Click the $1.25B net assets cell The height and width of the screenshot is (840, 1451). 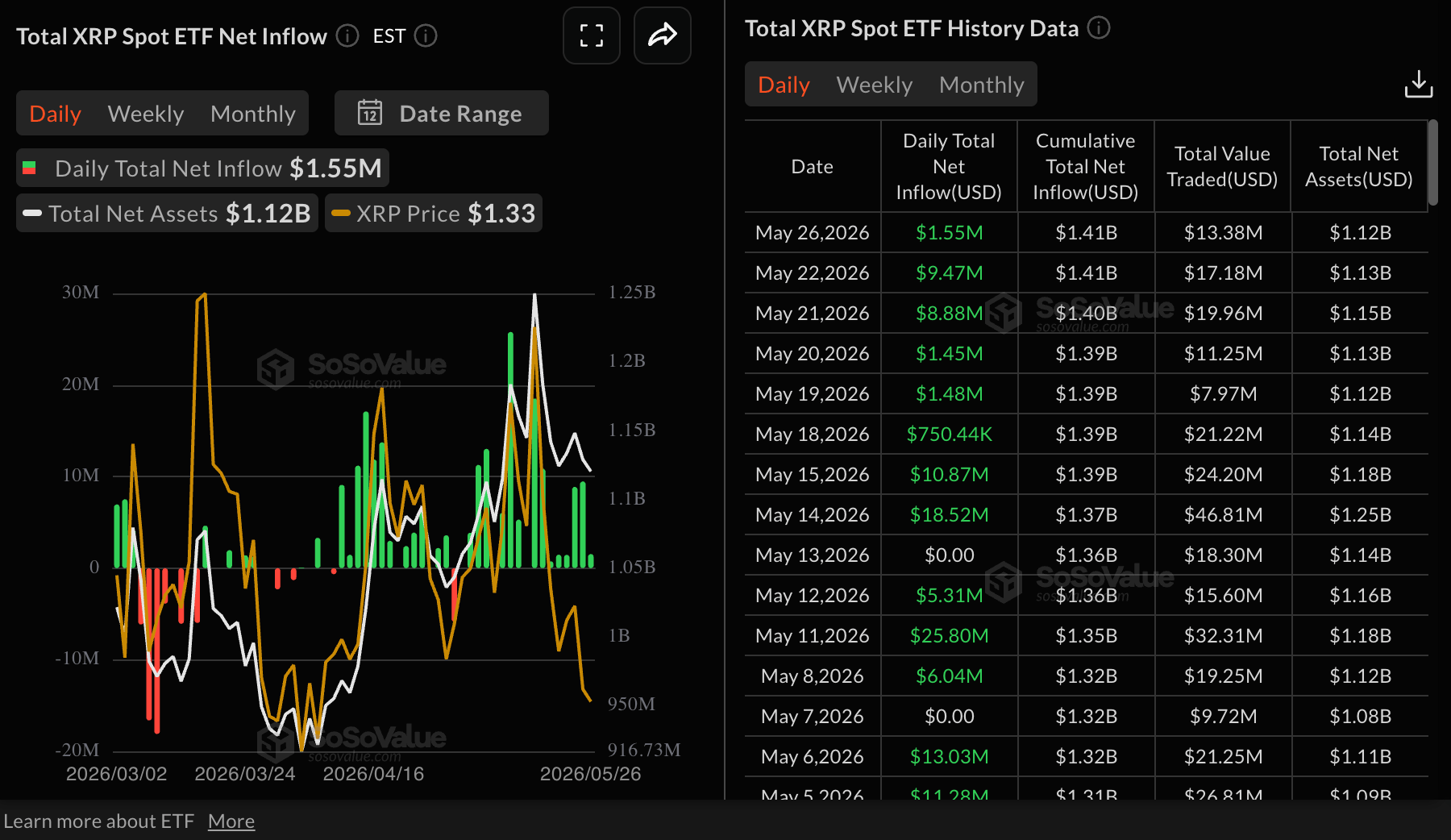point(1361,514)
